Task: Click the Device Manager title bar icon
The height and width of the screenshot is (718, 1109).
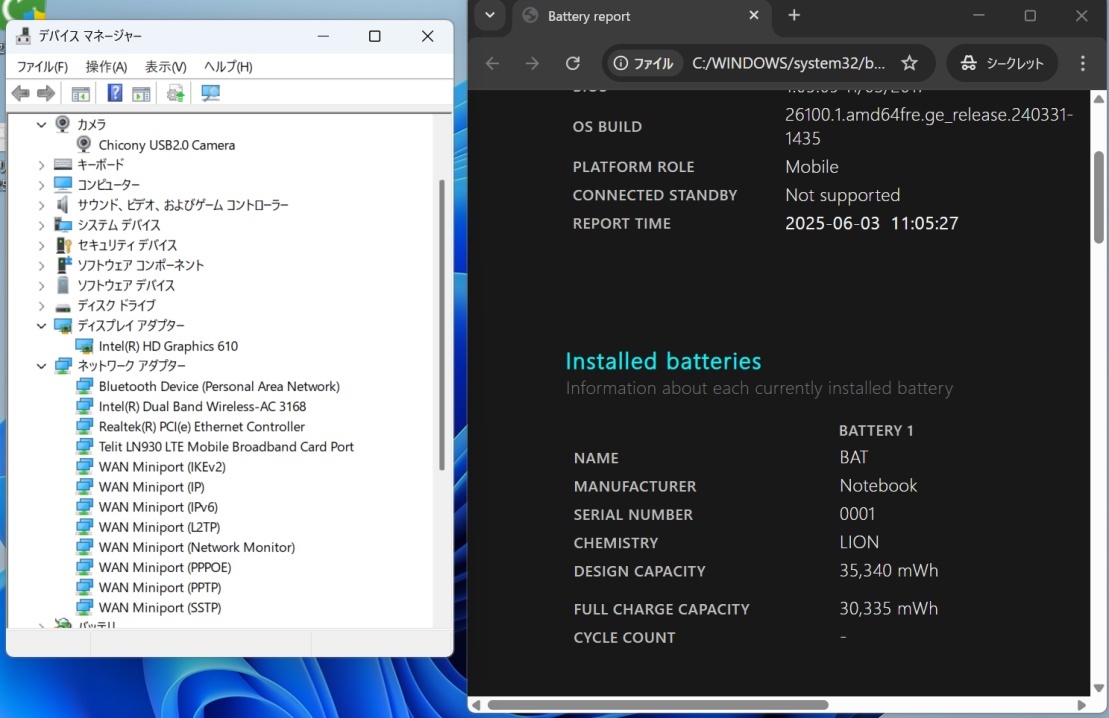Action: tap(23, 36)
